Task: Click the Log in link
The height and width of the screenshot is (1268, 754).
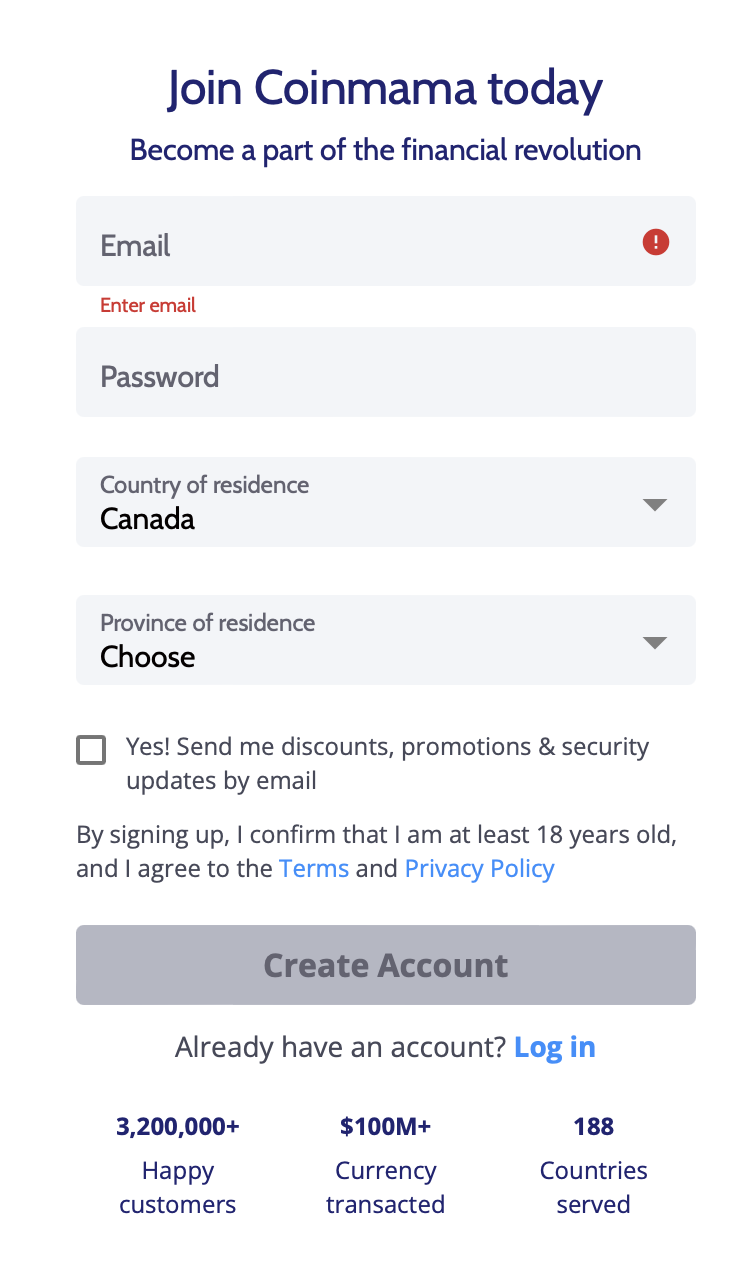Action: point(554,1047)
